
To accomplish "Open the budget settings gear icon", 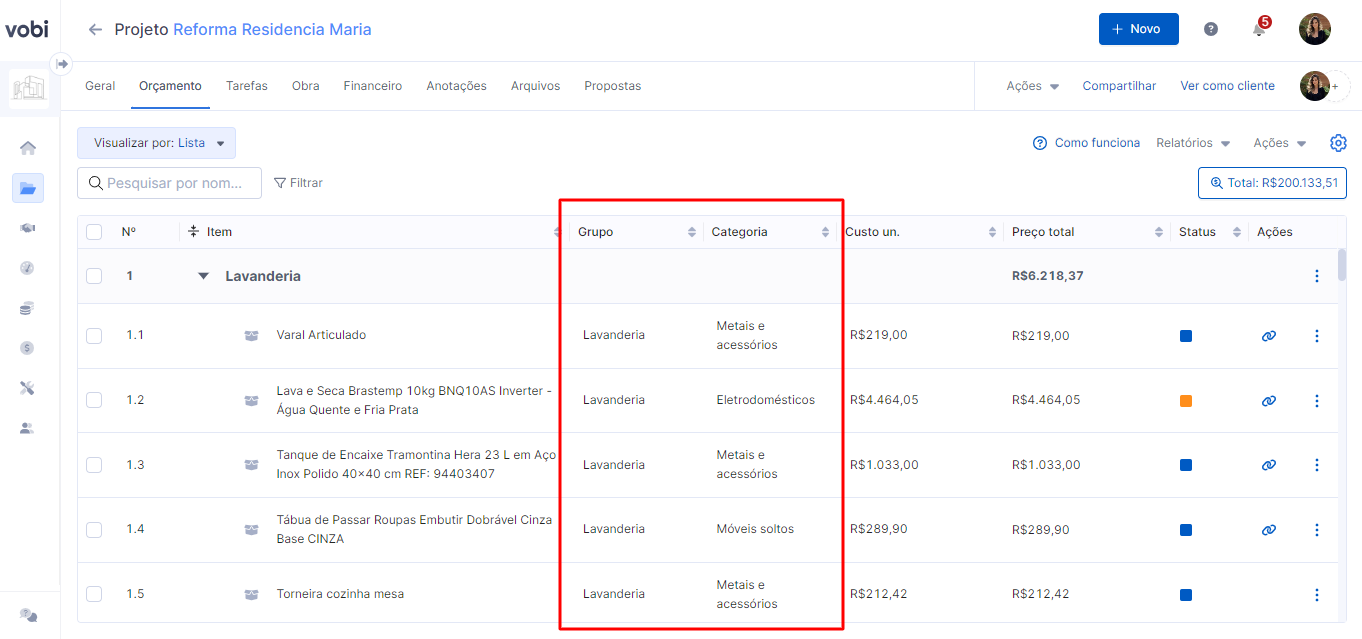I will tap(1338, 143).
